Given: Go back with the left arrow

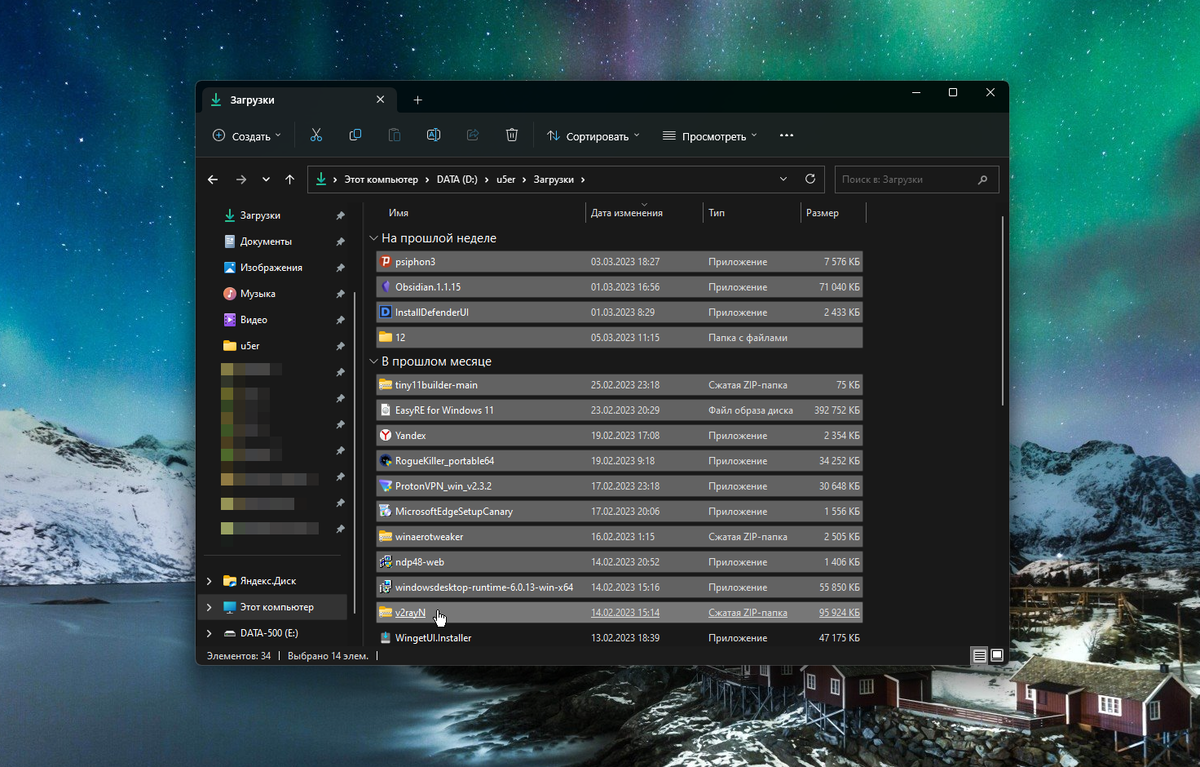Looking at the screenshot, I should [213, 180].
